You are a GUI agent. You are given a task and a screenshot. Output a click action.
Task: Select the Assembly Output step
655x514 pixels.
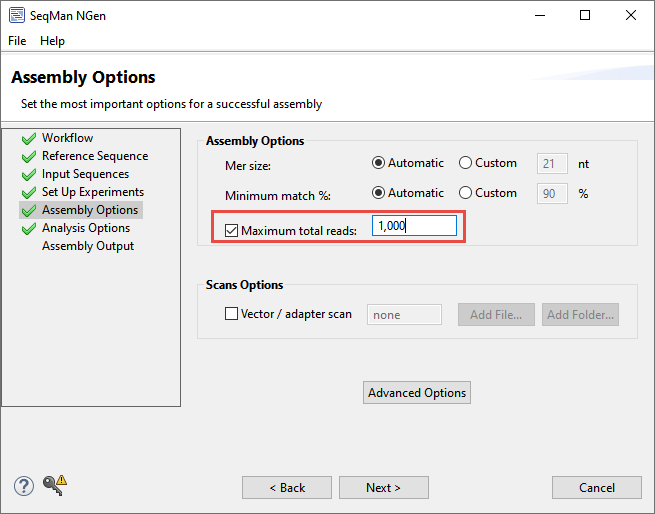[x=87, y=246]
